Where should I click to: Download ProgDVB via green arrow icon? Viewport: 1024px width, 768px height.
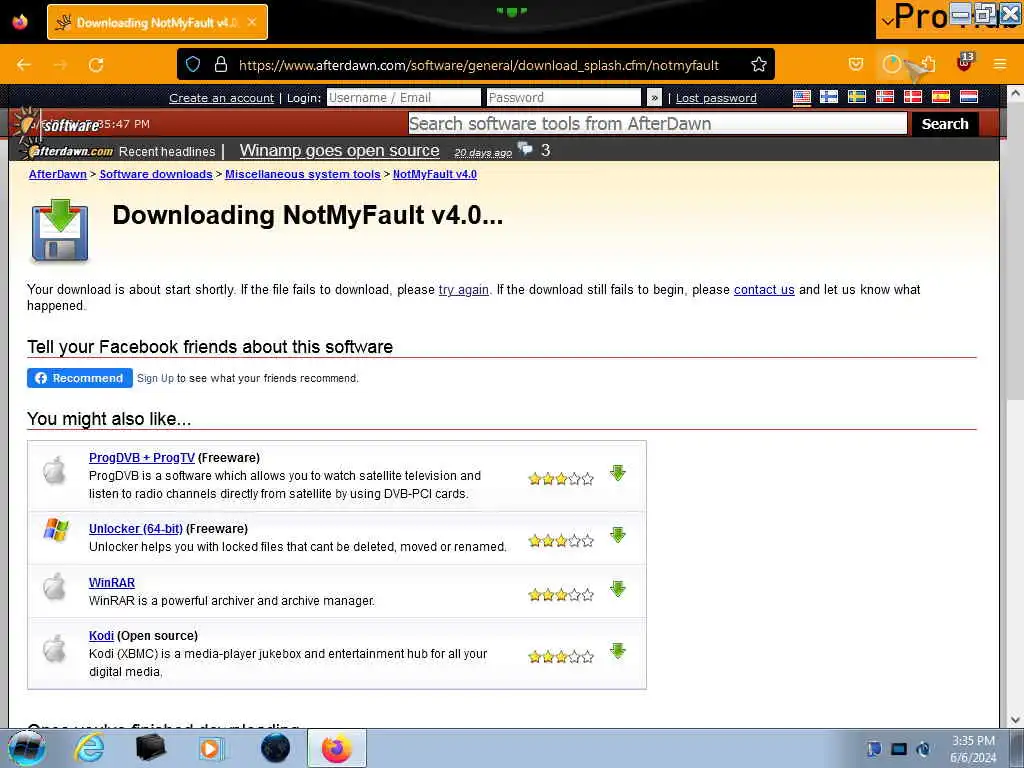click(x=618, y=473)
